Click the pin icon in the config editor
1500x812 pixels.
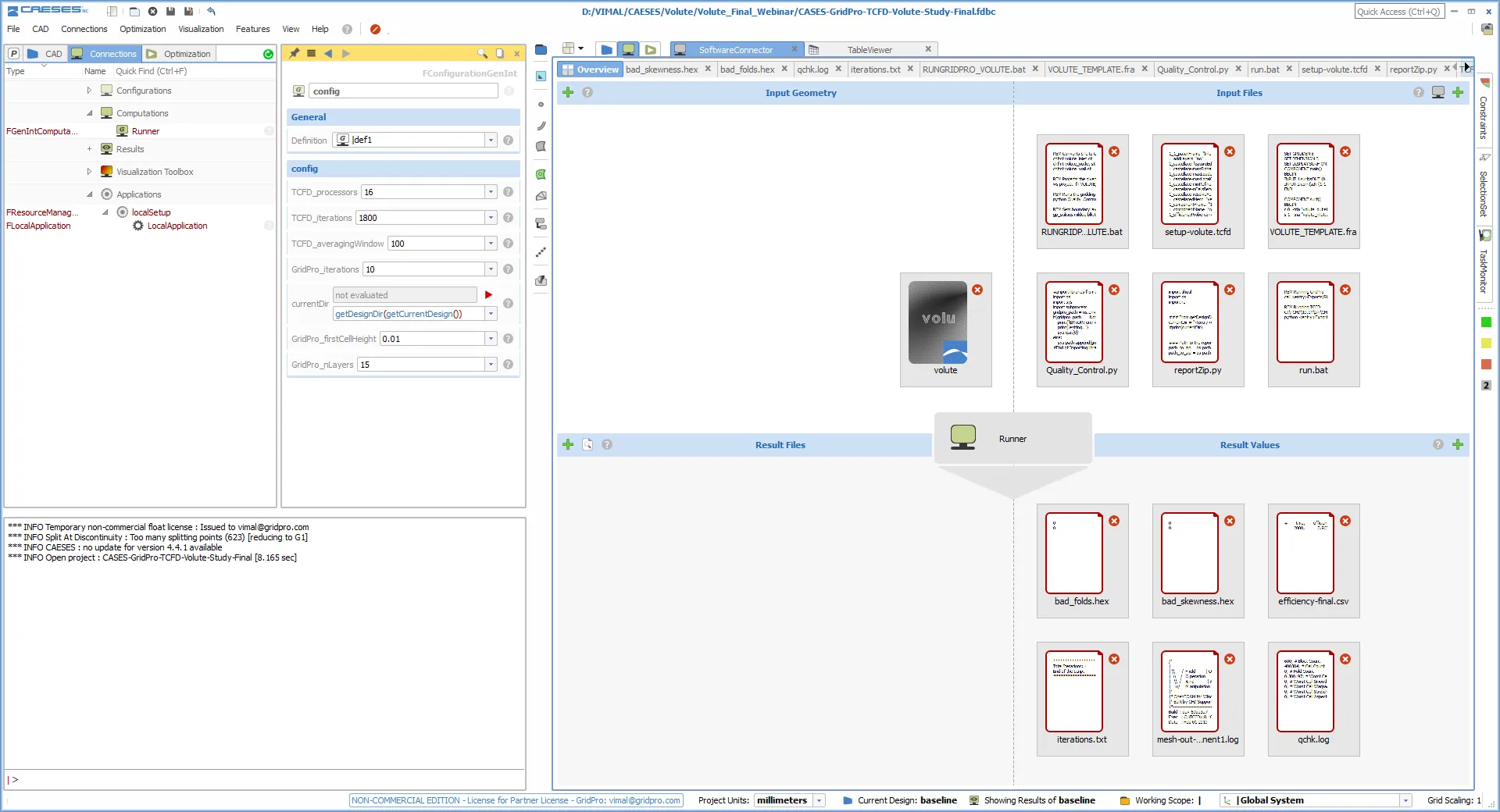click(295, 53)
